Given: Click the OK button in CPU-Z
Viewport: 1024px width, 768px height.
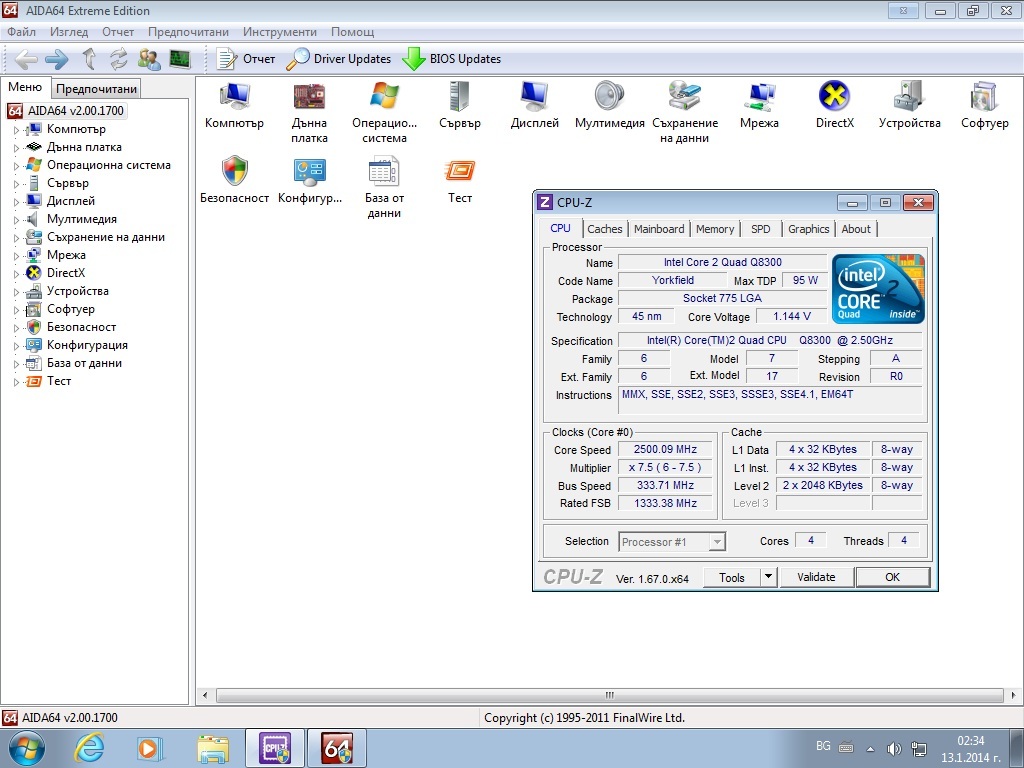Looking at the screenshot, I should pos(892,577).
